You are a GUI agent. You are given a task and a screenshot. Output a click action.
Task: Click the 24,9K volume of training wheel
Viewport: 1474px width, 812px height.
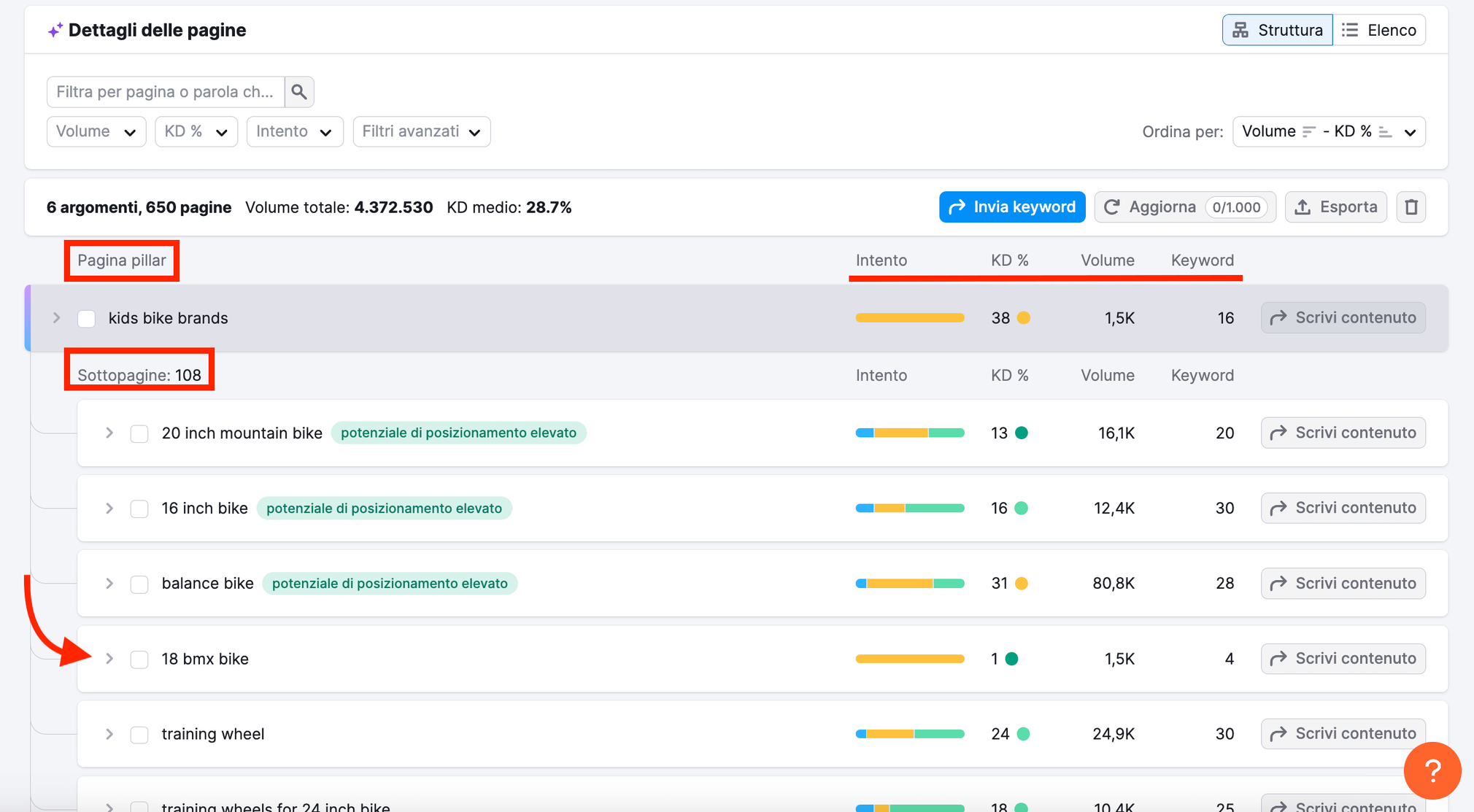pos(1114,734)
